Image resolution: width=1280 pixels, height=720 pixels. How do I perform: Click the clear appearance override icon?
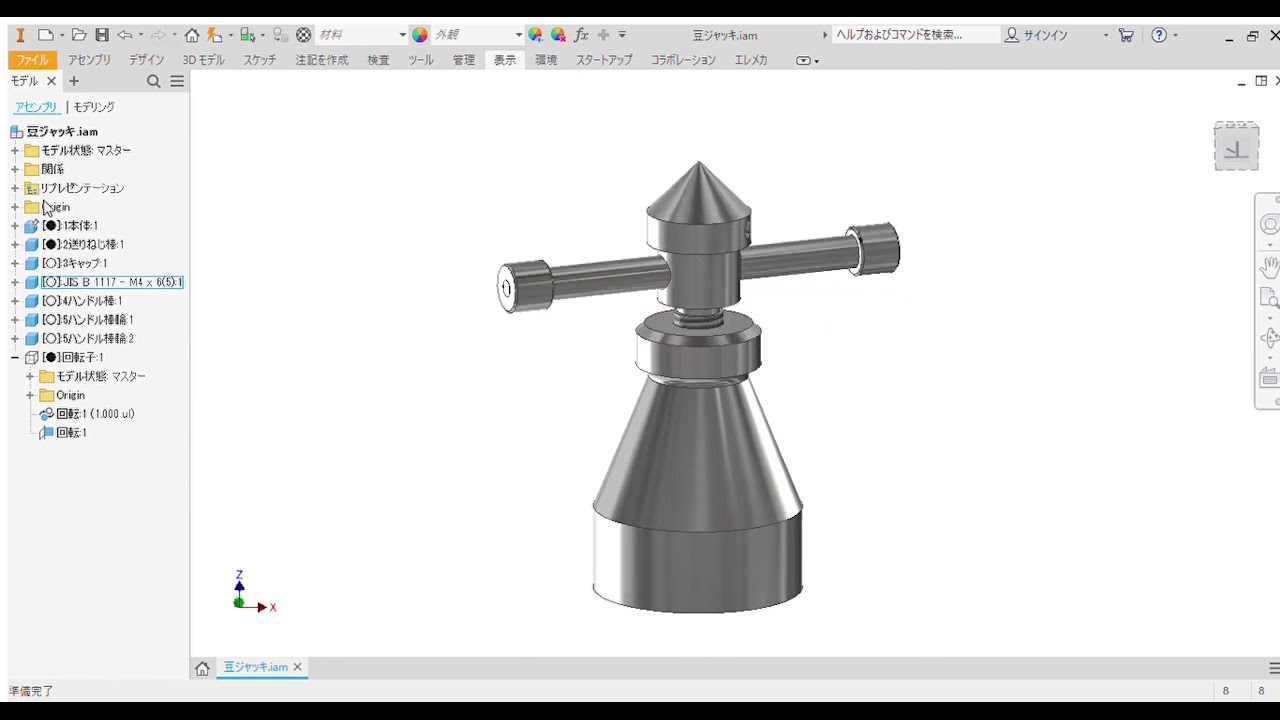[x=558, y=35]
